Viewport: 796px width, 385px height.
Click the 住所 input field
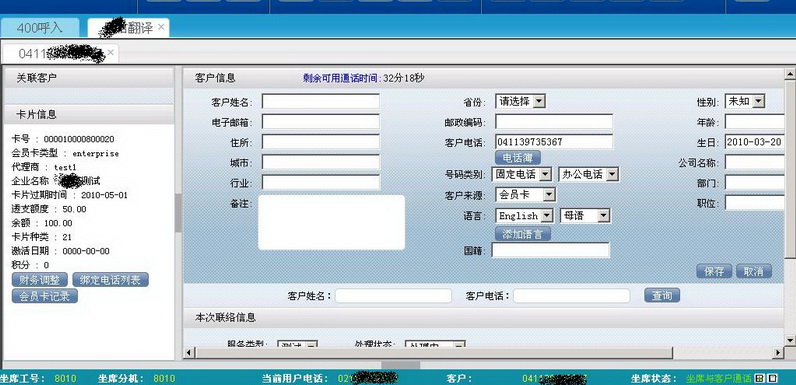tap(321, 142)
